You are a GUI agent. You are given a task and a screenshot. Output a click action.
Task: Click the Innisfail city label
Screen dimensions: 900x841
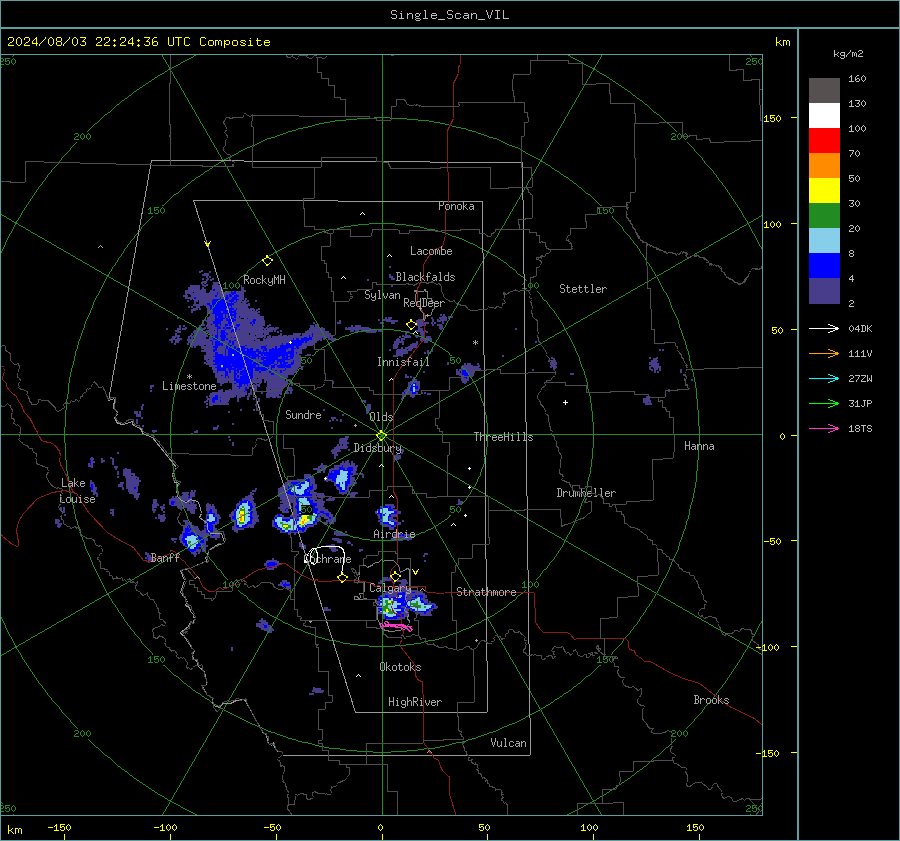click(403, 362)
